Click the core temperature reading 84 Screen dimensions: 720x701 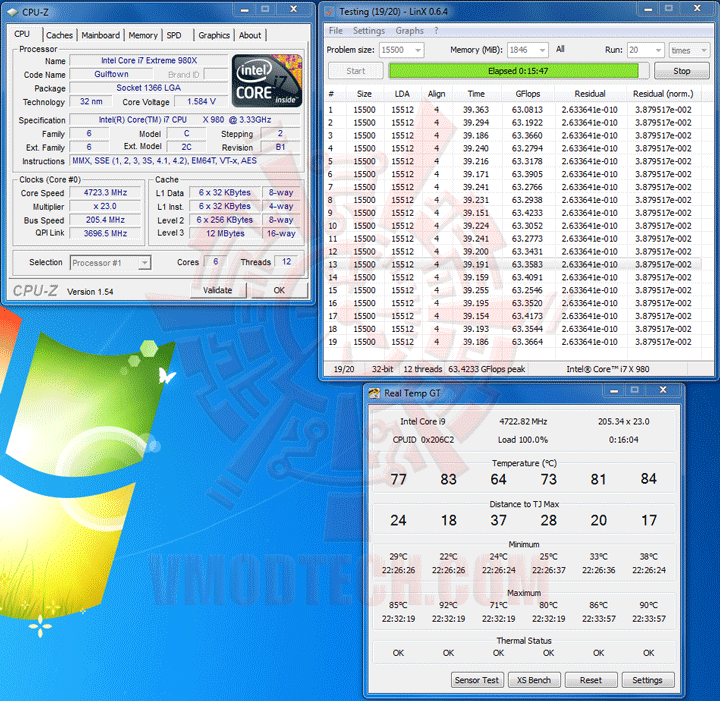[x=648, y=479]
